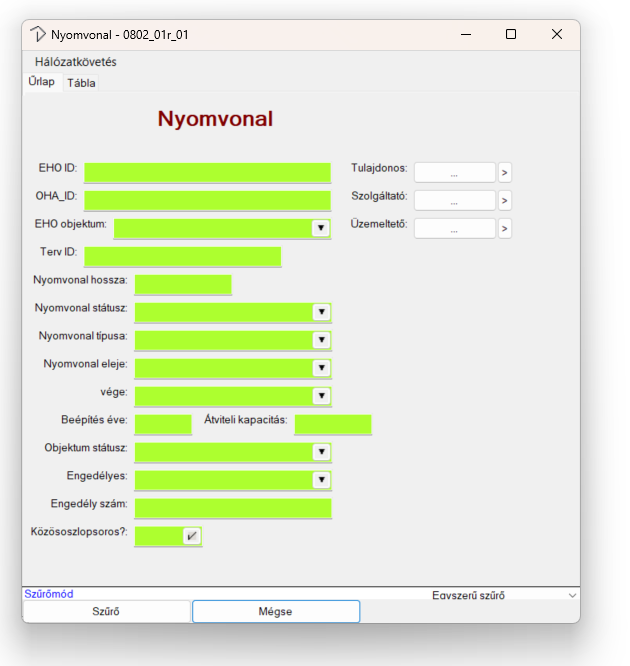The width and height of the screenshot is (630, 666).
Task: Expand the Nyomvonal típusa dropdown
Action: click(321, 340)
